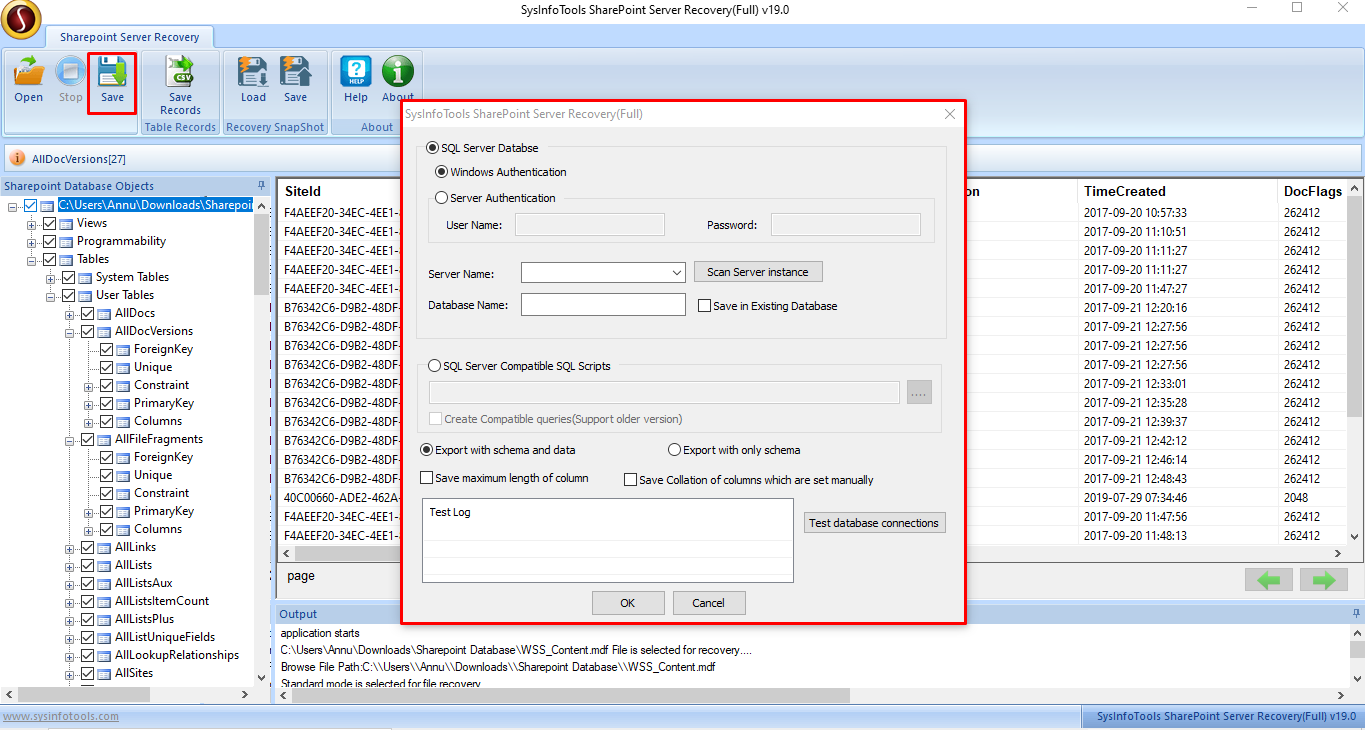
Task: Select SQL Server Compatible SQL Scripts option
Action: point(434,366)
